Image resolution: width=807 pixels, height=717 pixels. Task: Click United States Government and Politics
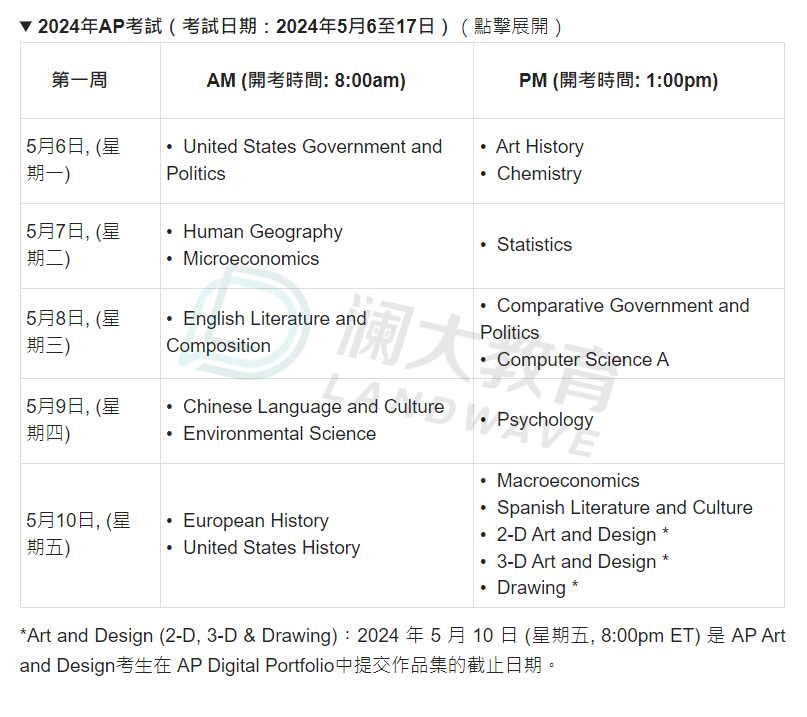(304, 160)
